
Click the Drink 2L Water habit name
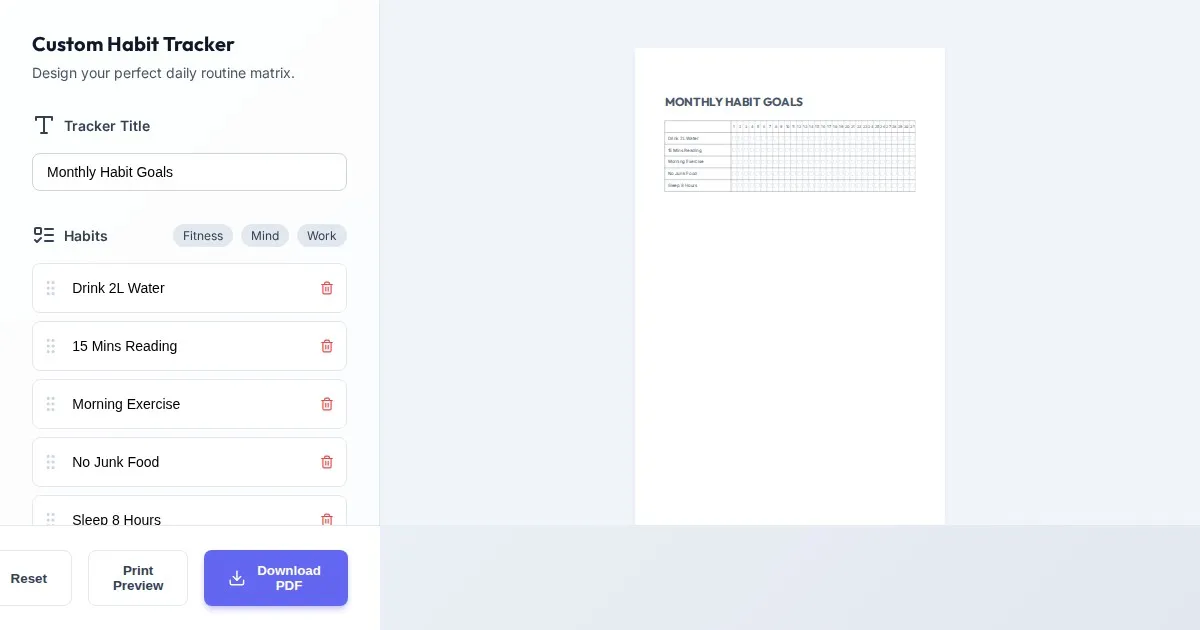coord(185,288)
